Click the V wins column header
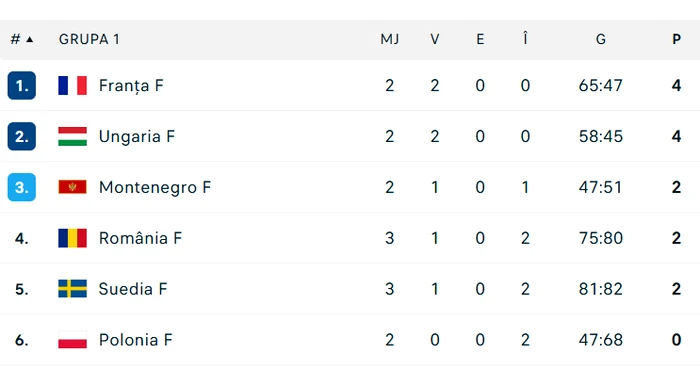Viewport: 700px width, 366px height. click(x=435, y=39)
